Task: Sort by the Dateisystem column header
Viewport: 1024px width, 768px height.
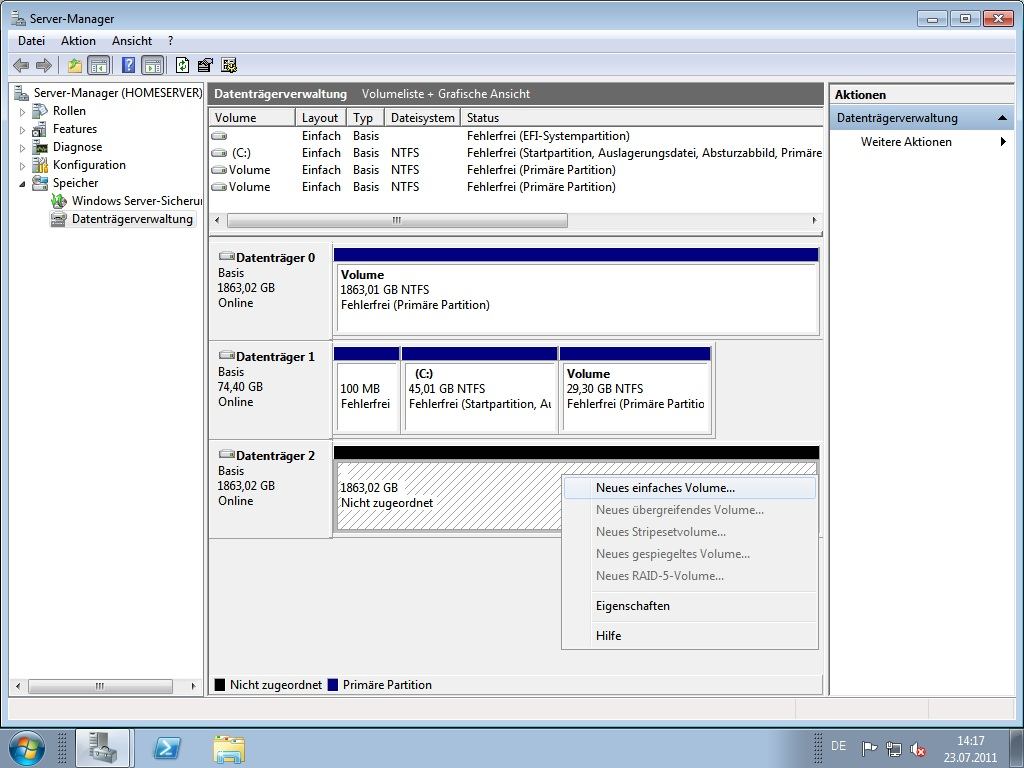Action: (422, 118)
